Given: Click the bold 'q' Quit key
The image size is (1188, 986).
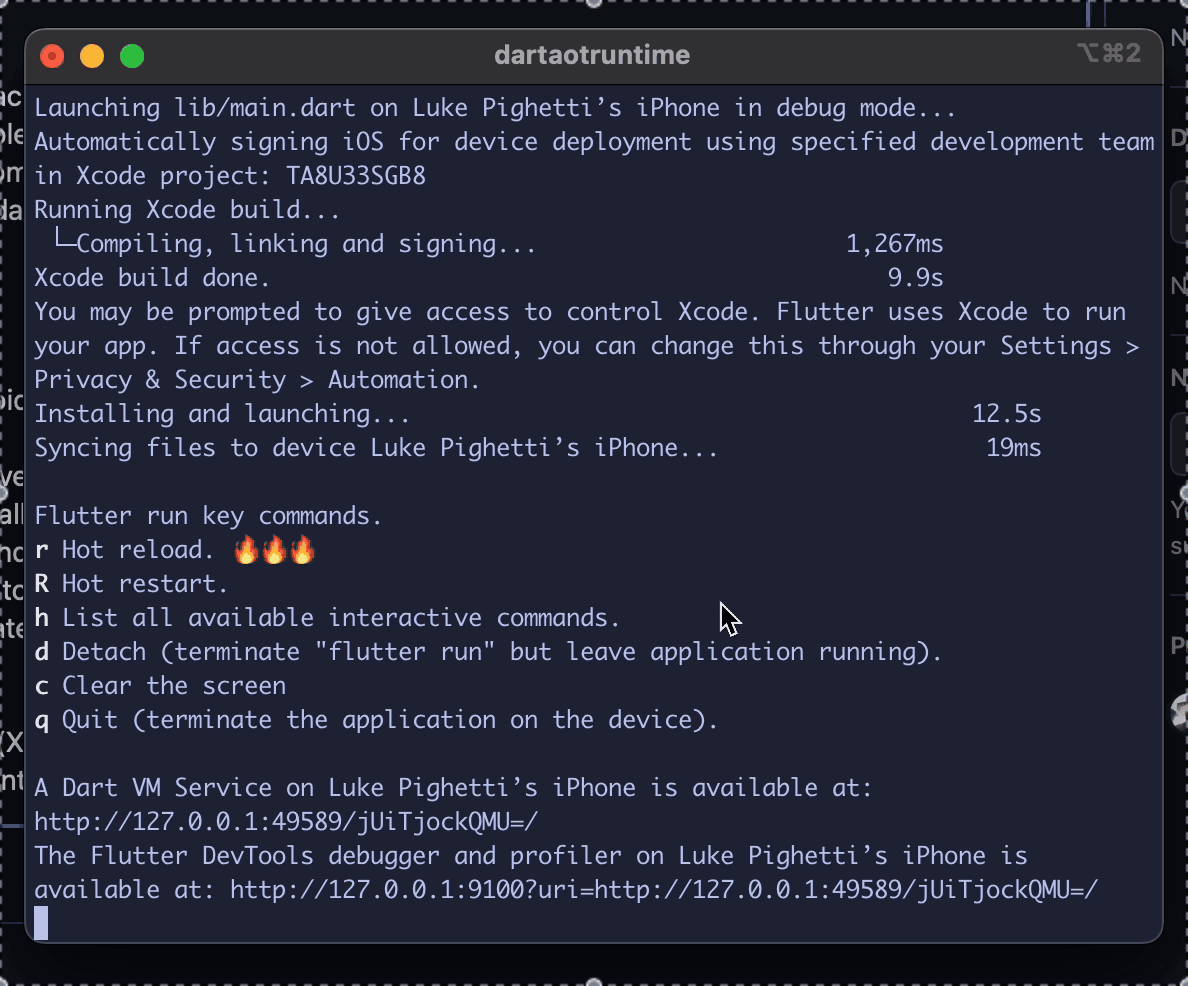Looking at the screenshot, I should point(41,720).
